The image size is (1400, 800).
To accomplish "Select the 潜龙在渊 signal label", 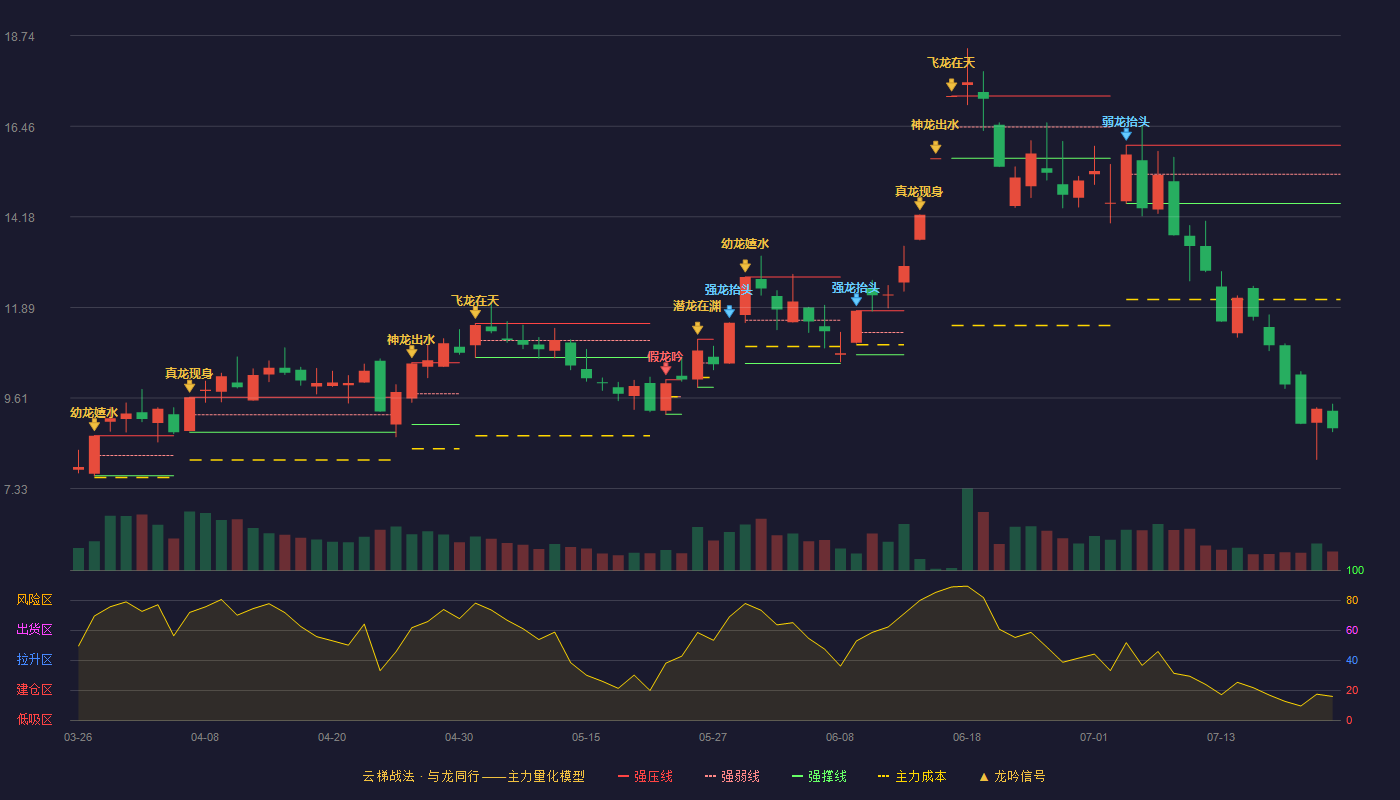I will pyautogui.click(x=697, y=306).
